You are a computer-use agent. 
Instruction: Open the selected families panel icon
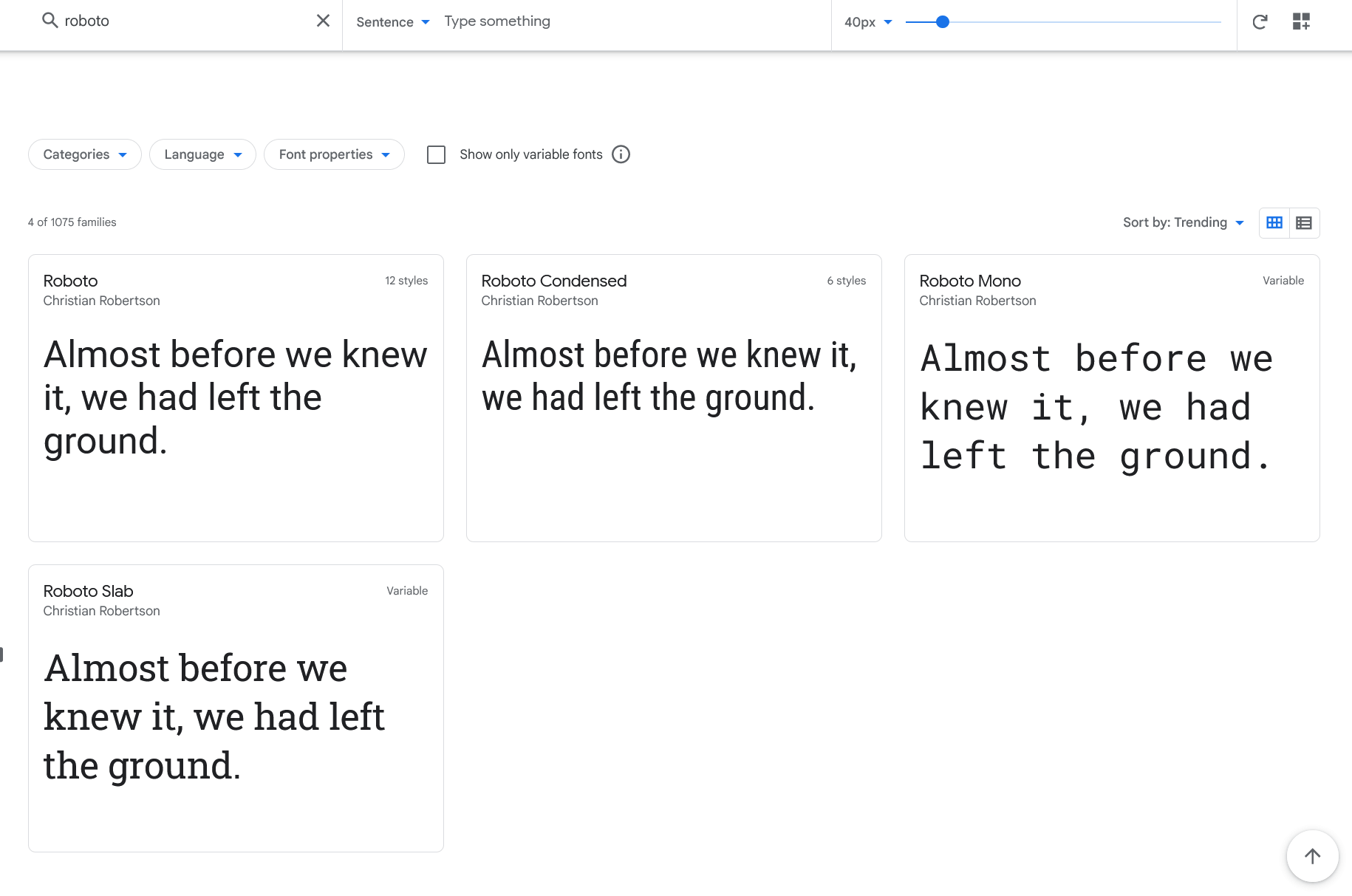(x=1301, y=21)
